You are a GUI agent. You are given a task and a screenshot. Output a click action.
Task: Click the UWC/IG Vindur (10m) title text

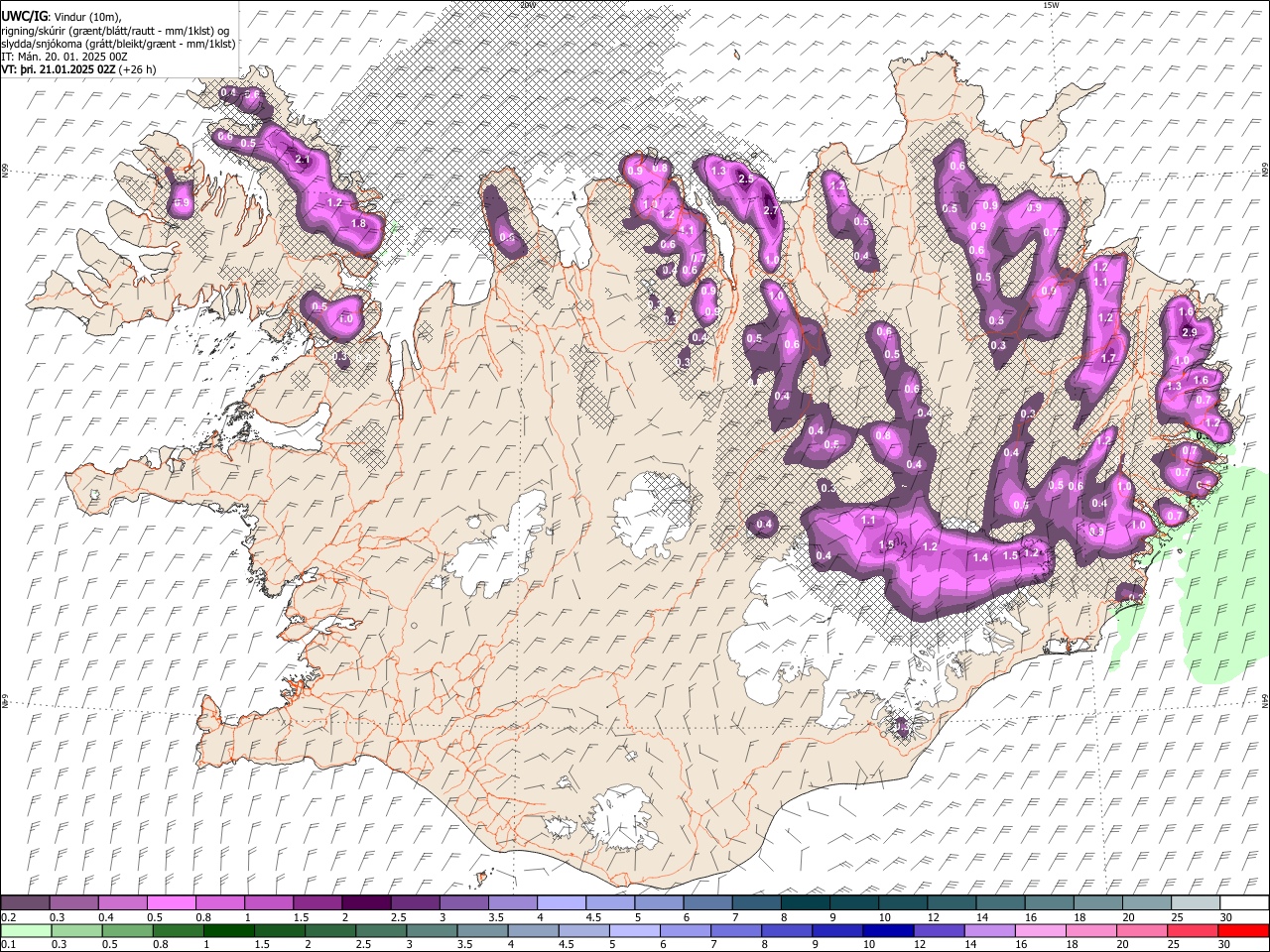tap(62, 17)
